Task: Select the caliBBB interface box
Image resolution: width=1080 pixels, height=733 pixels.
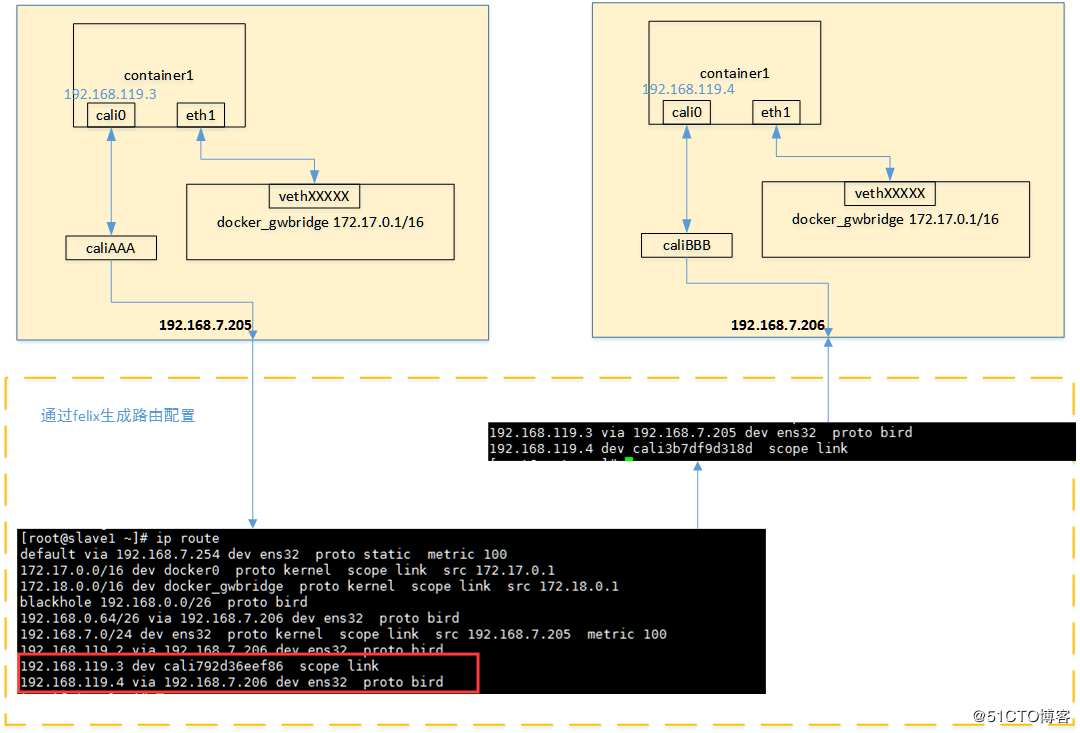Action: [687, 245]
